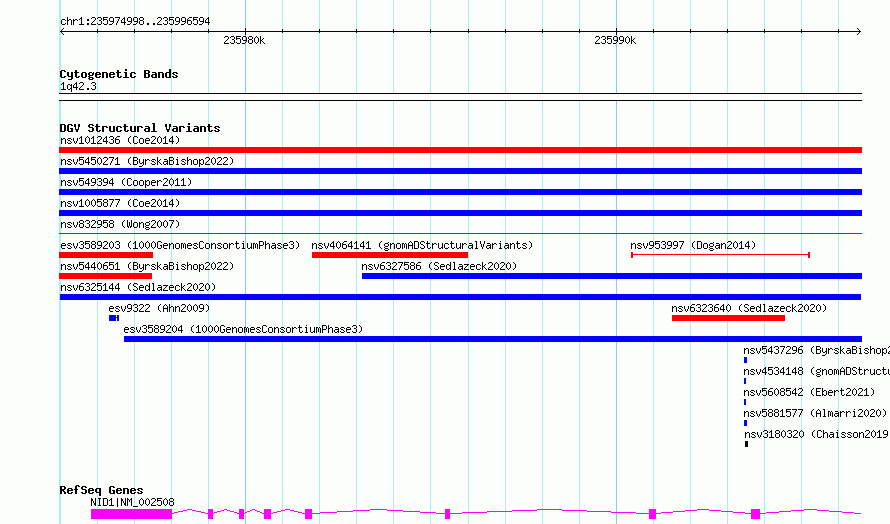Click the nsv4064141 gnomAD red bar

(x=390, y=255)
